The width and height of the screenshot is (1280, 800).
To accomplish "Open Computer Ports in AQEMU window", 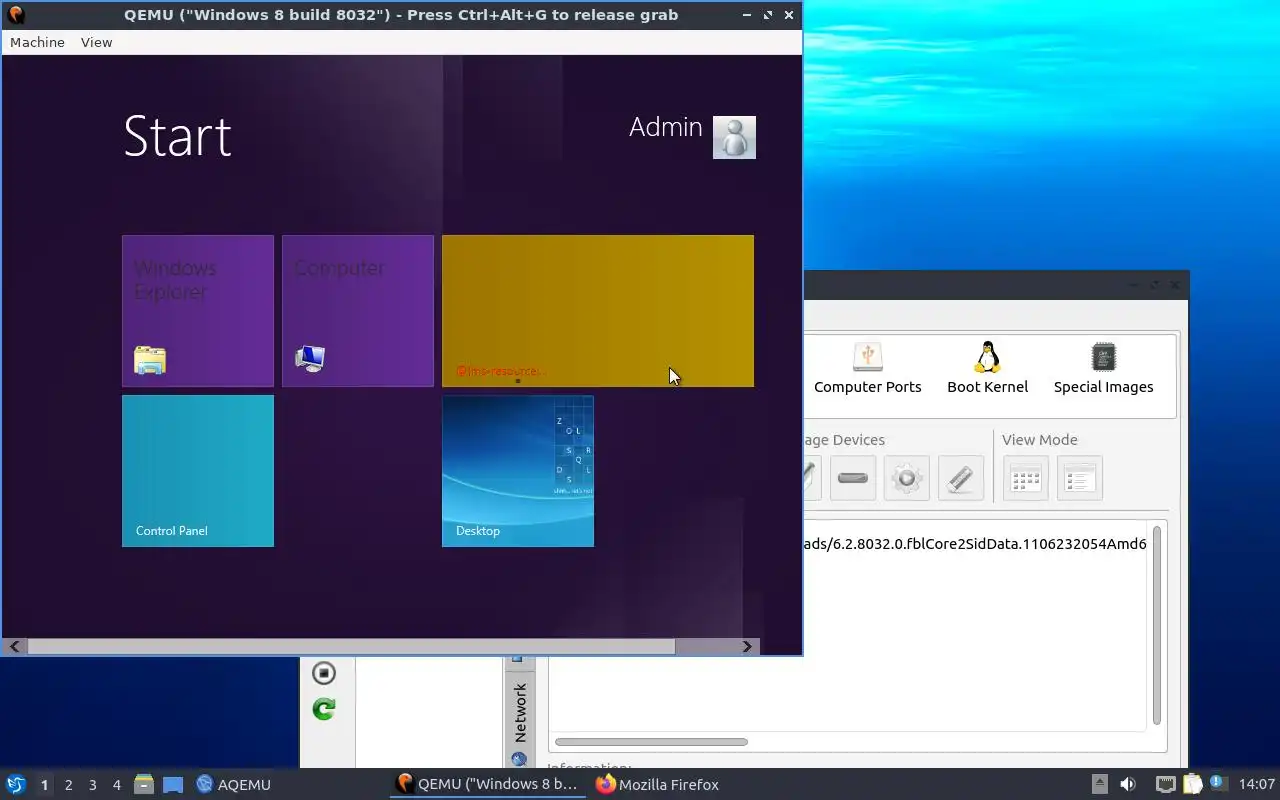I will pos(867,369).
